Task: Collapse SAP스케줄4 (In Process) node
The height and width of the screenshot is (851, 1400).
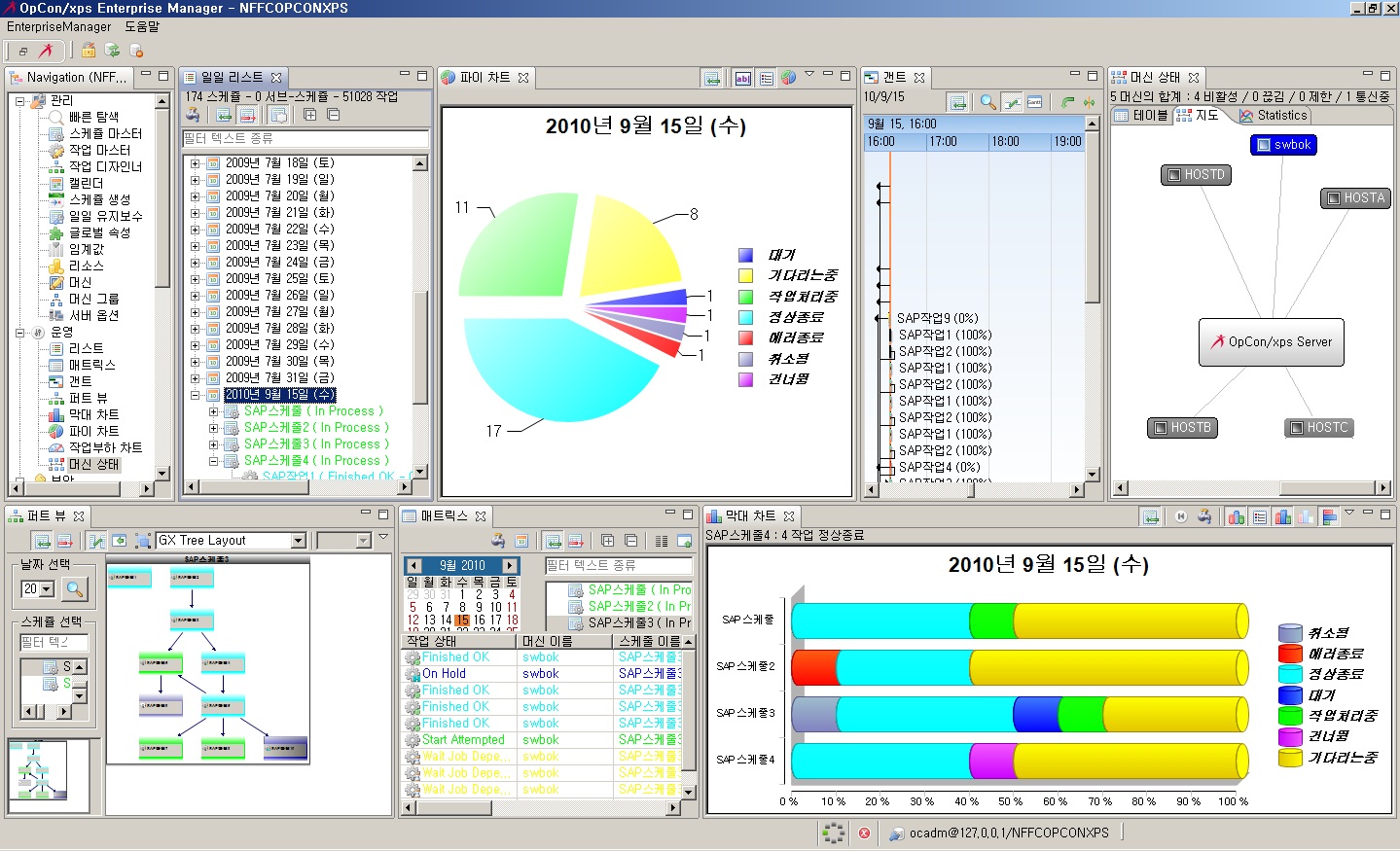Action: [213, 461]
